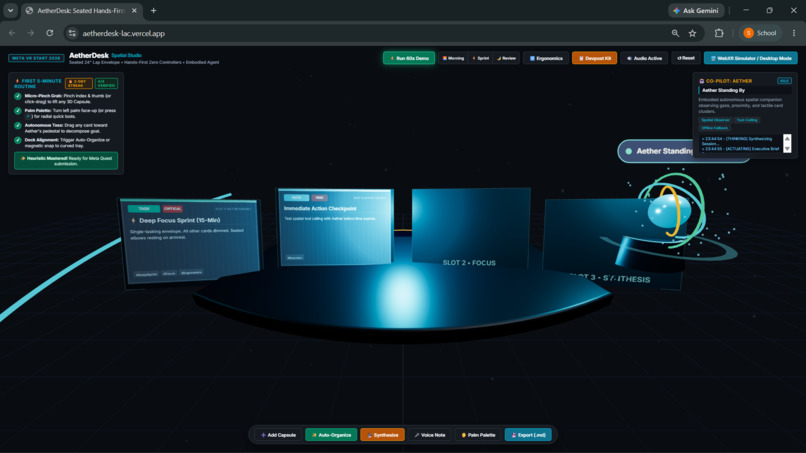Click the Co-Pilot Aether robot icon
The height and width of the screenshot is (453, 806).
(702, 81)
